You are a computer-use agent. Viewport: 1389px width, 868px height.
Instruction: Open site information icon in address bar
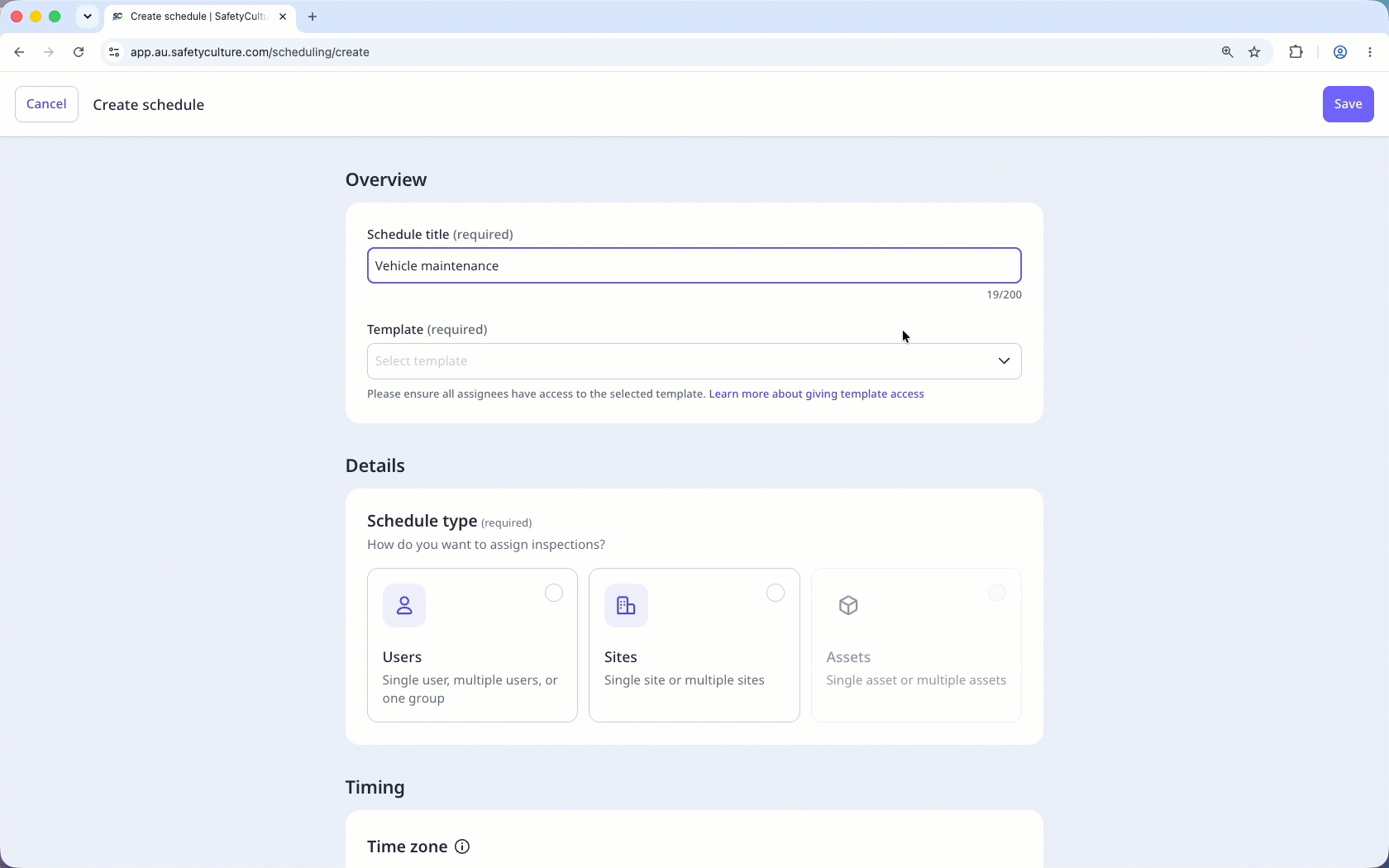point(114,52)
